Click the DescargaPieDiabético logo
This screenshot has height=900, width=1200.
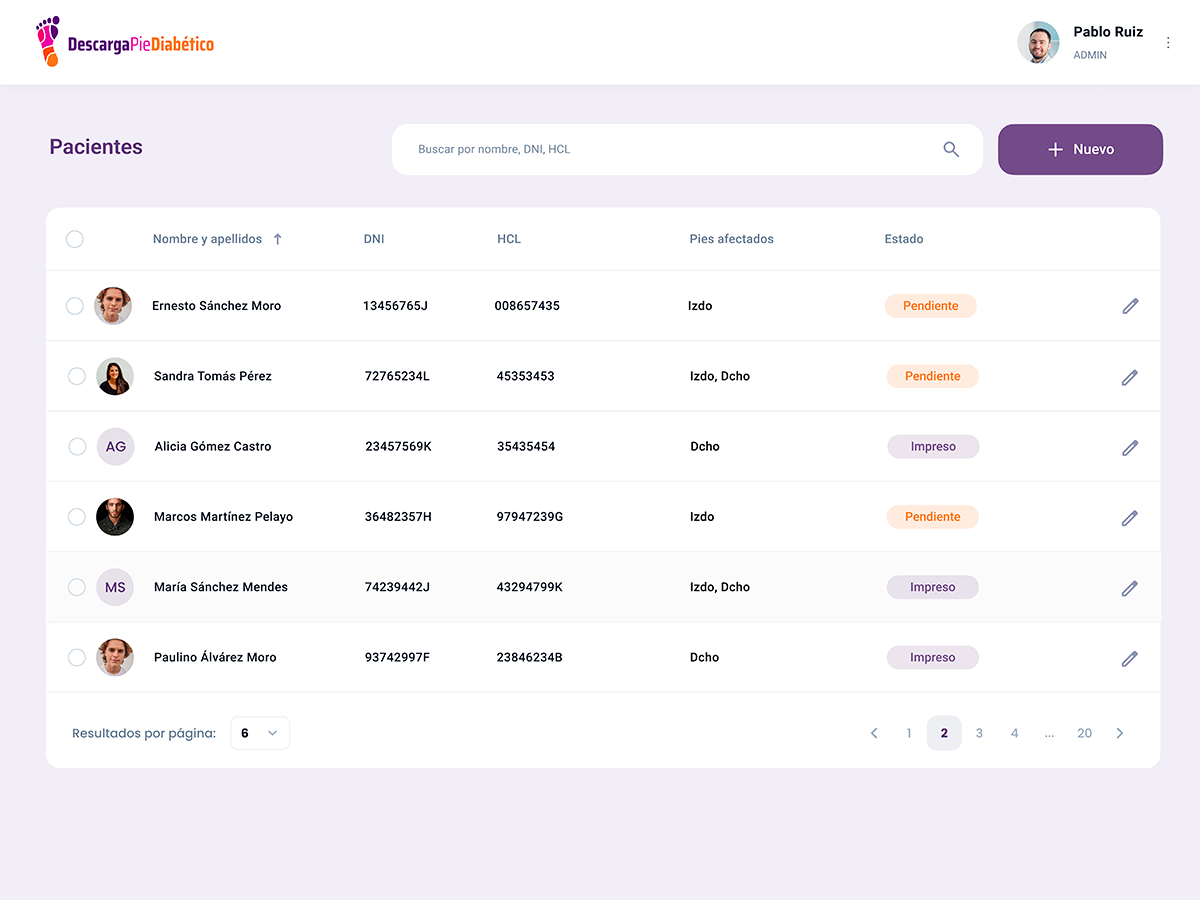click(125, 42)
